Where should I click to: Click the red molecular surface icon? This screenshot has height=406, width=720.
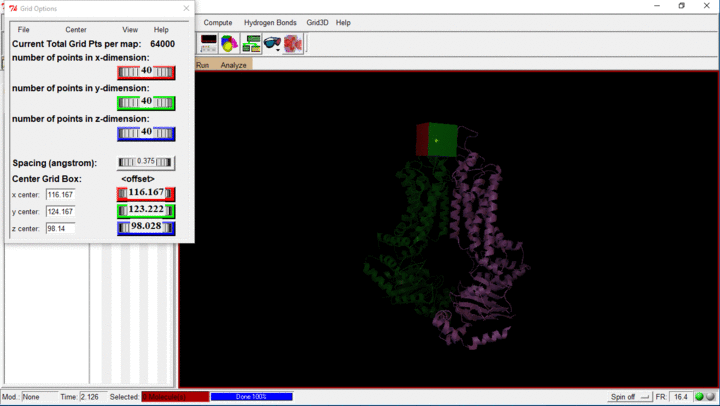pyautogui.click(x=293, y=43)
